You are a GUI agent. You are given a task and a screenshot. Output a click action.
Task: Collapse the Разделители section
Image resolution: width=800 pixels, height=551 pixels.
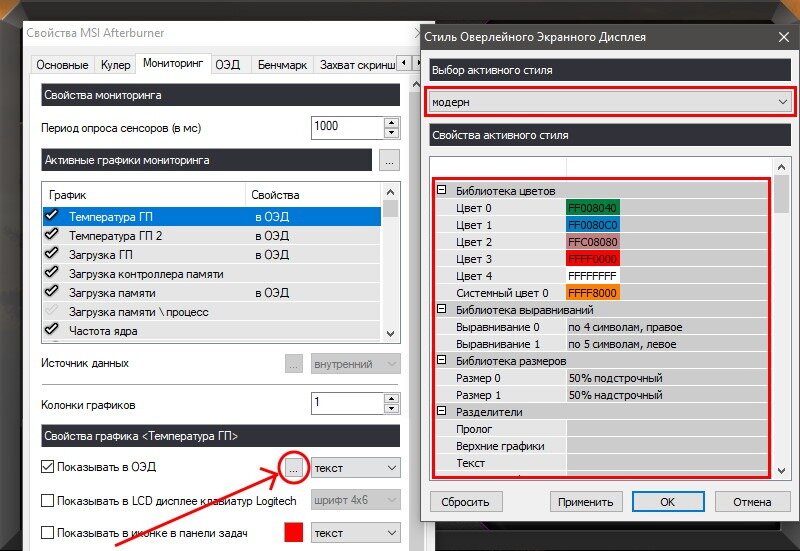point(442,411)
